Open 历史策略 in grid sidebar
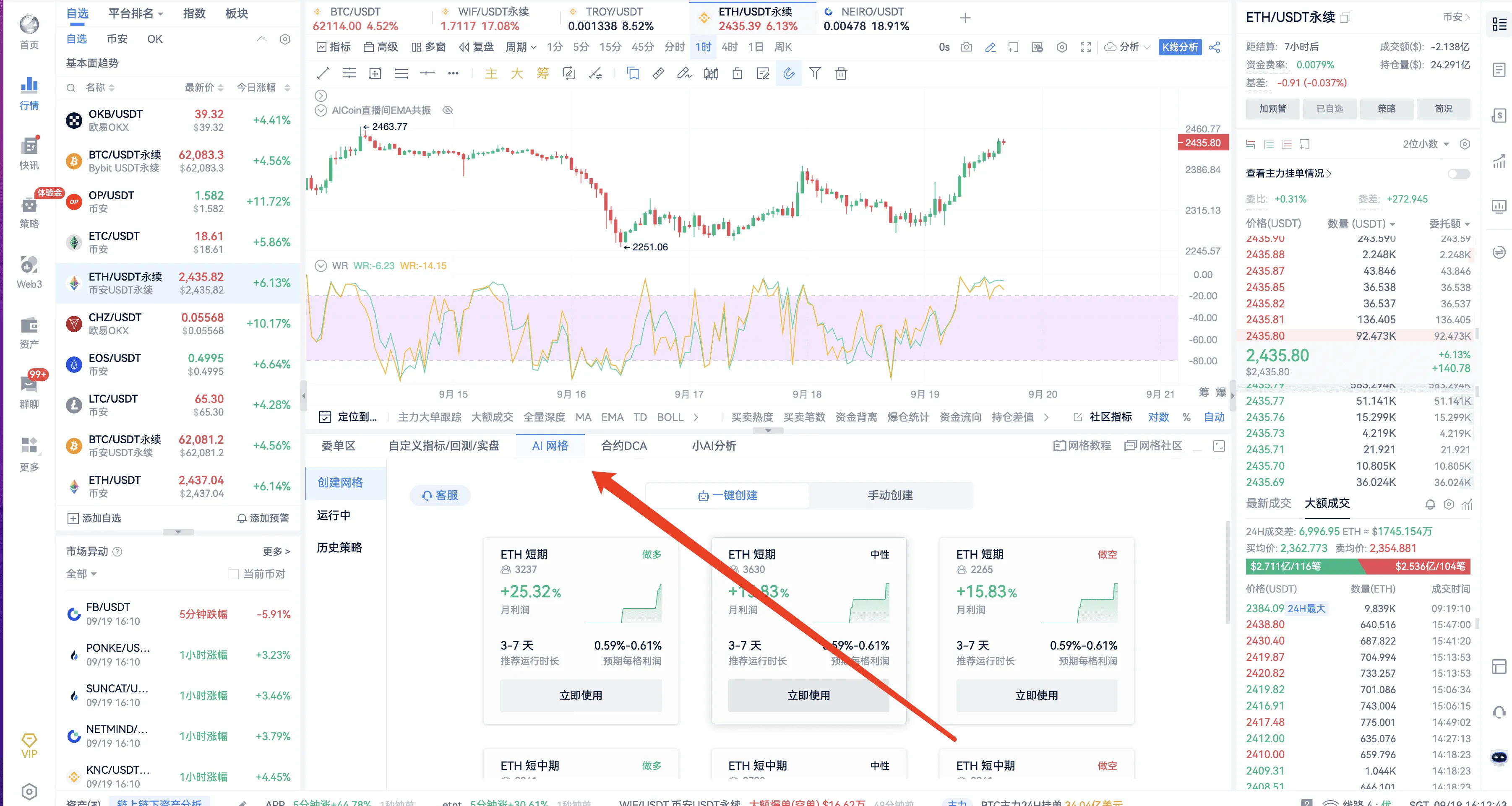This screenshot has width=1512, height=806. click(x=339, y=547)
